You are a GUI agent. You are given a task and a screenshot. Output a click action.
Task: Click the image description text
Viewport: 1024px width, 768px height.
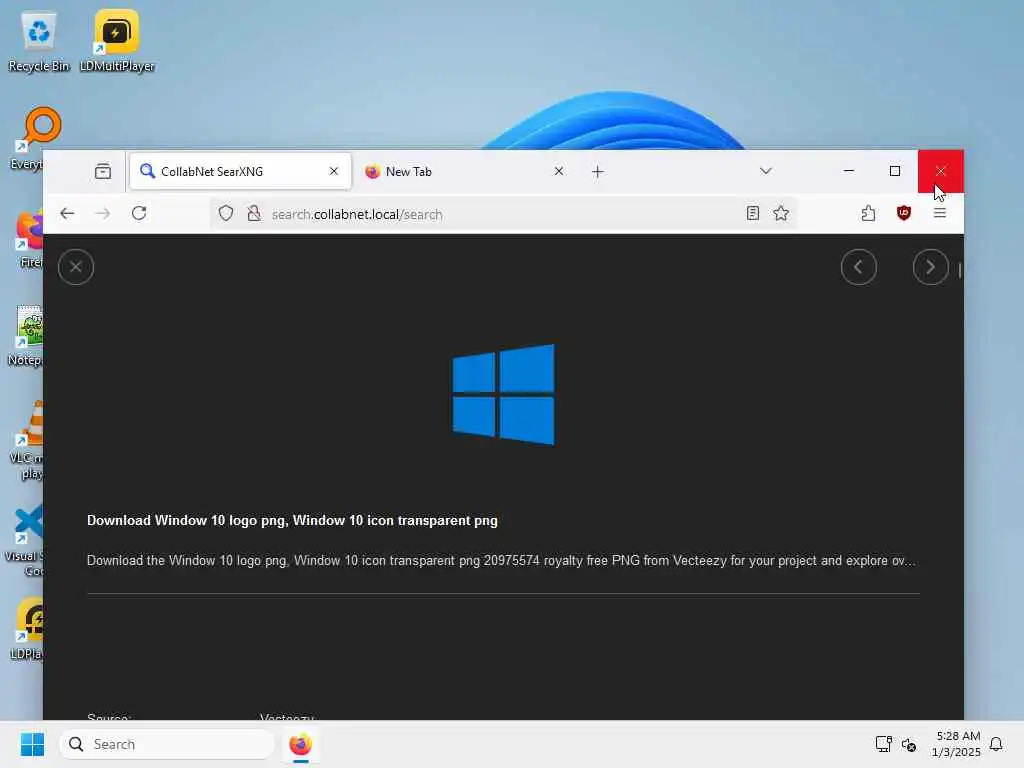(502, 561)
